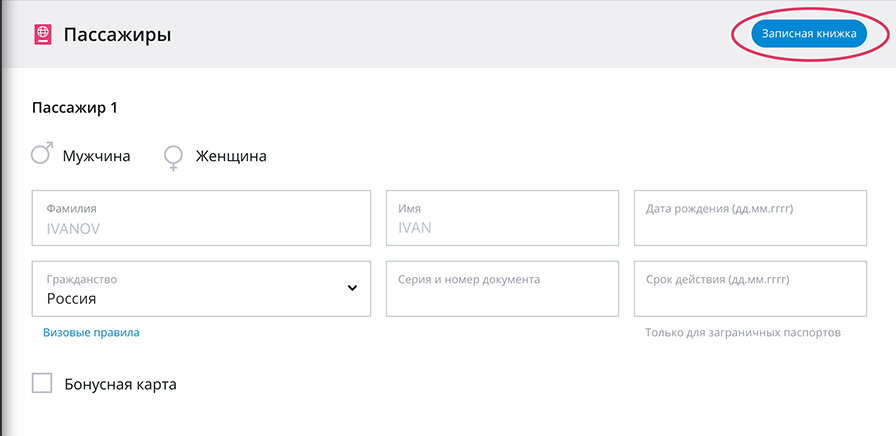This screenshot has width=896, height=436.
Task: Click the Дата рождения date field
Action: pos(750,218)
